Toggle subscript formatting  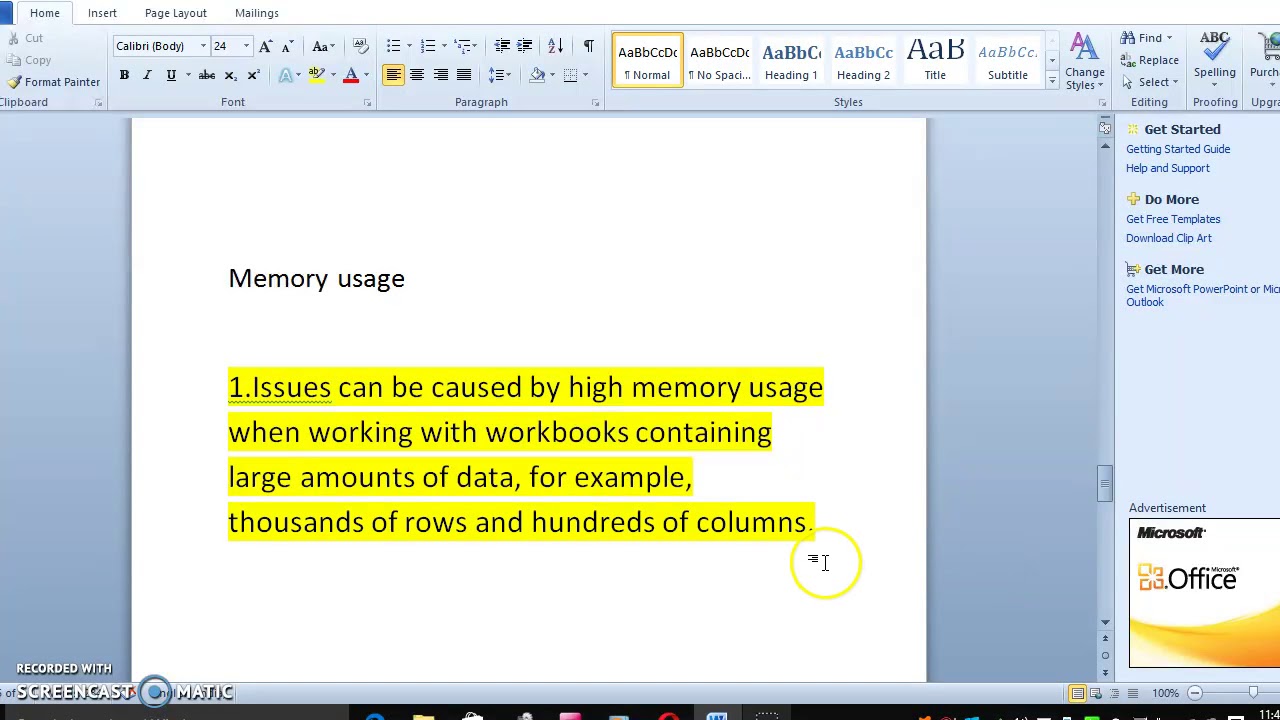click(230, 75)
